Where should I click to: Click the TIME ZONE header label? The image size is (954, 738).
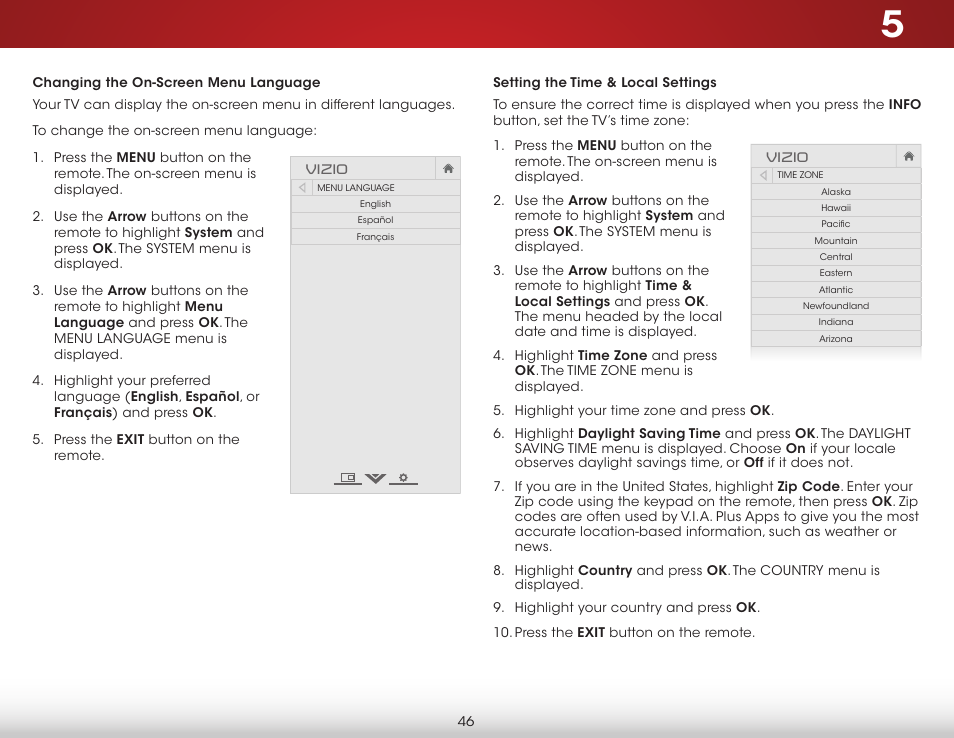coord(800,175)
